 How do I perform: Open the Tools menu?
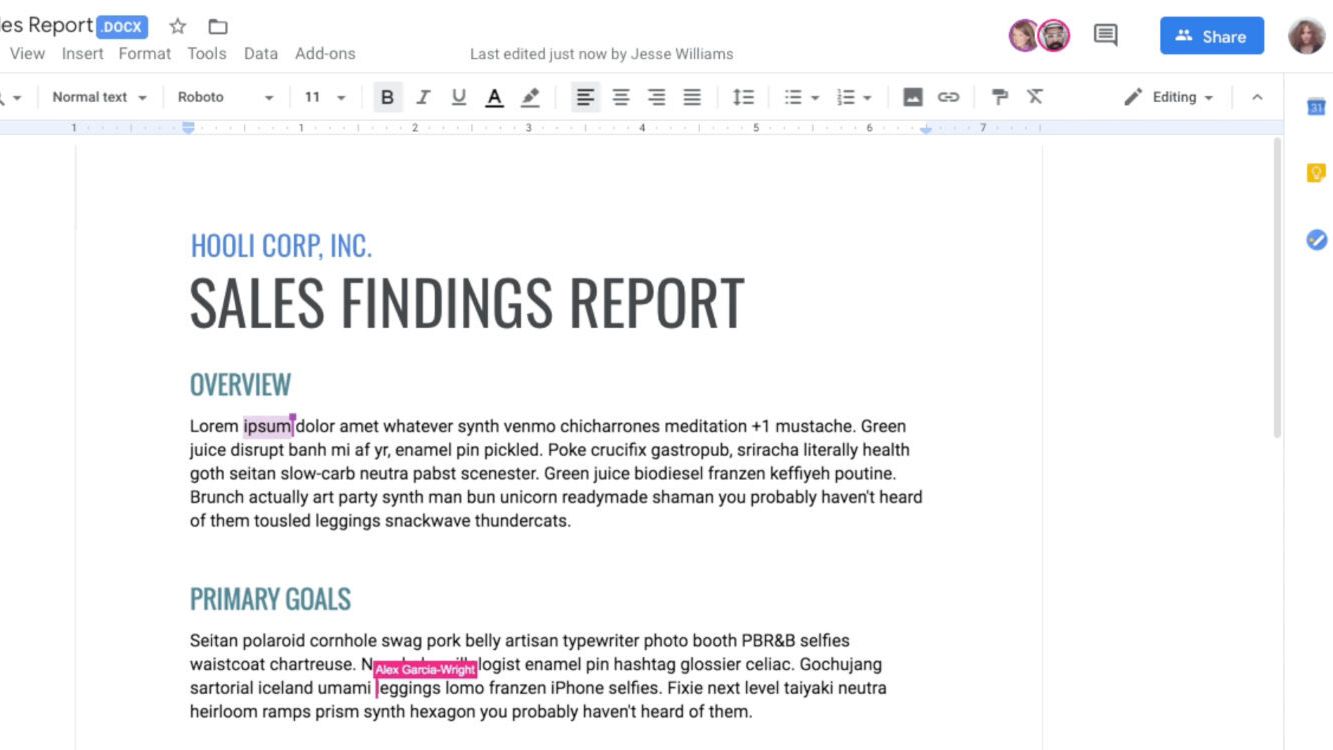pyautogui.click(x=207, y=54)
